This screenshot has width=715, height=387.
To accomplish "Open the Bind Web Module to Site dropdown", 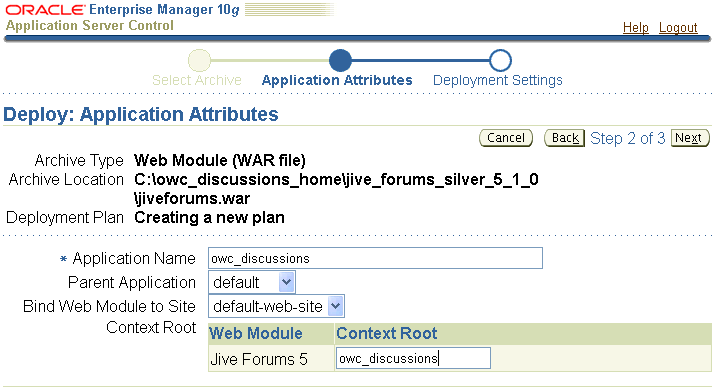I will (276, 306).
